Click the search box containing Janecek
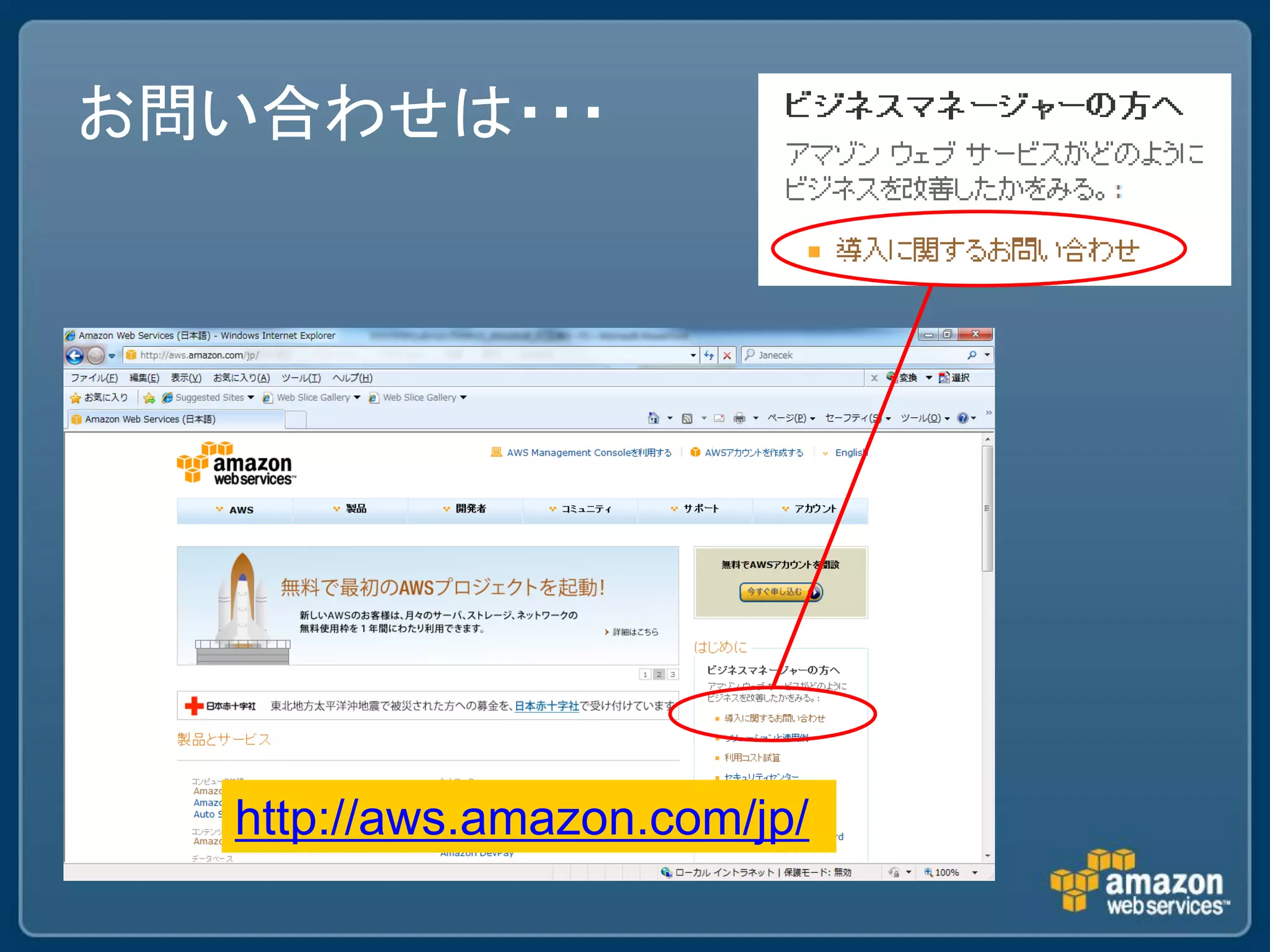The height and width of the screenshot is (952, 1270). (x=853, y=355)
